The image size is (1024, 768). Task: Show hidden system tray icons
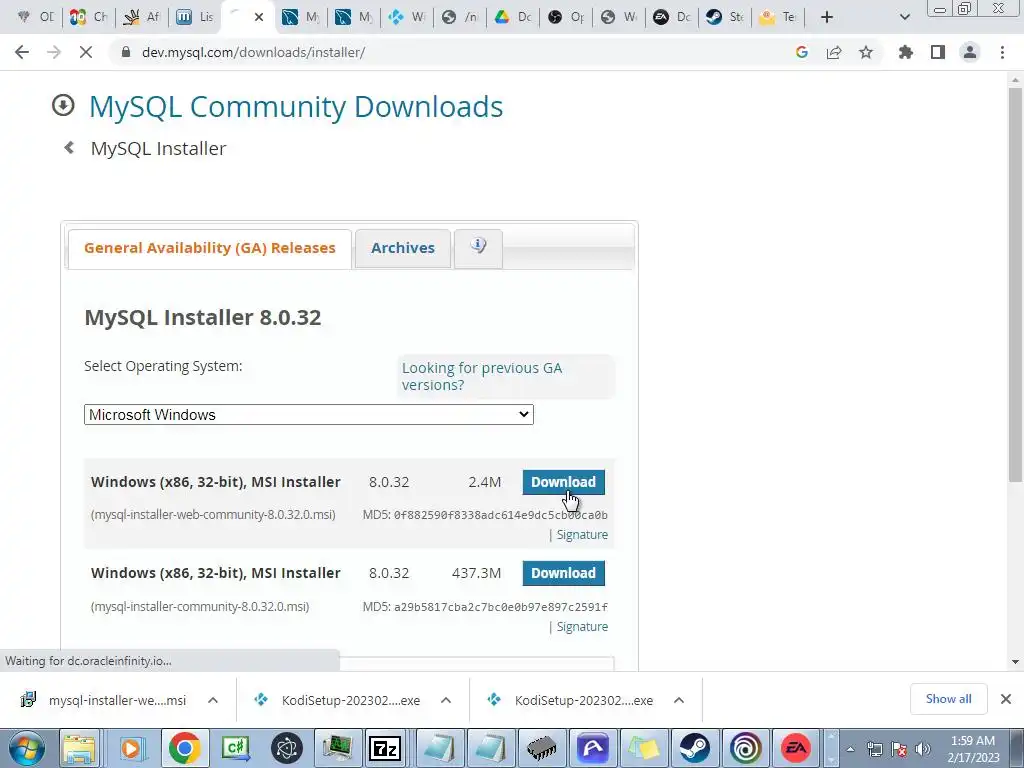(850, 749)
